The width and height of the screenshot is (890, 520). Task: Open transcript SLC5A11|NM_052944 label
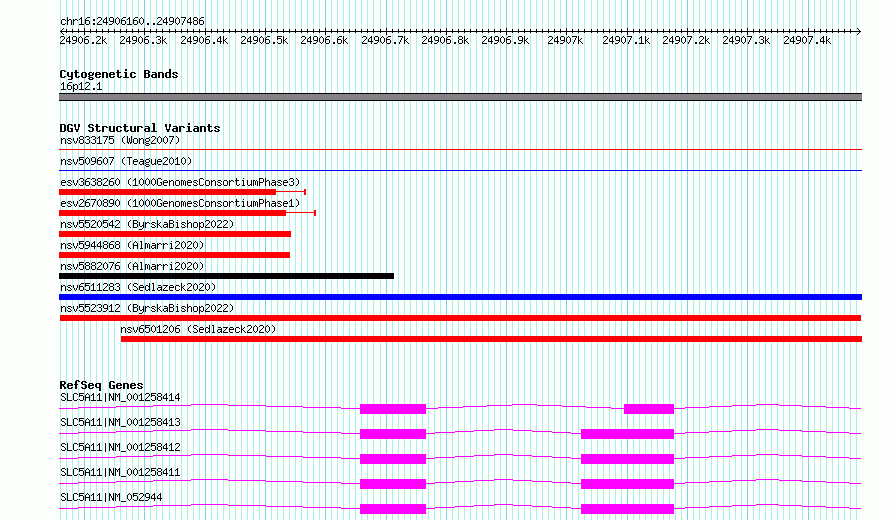[x=111, y=497]
